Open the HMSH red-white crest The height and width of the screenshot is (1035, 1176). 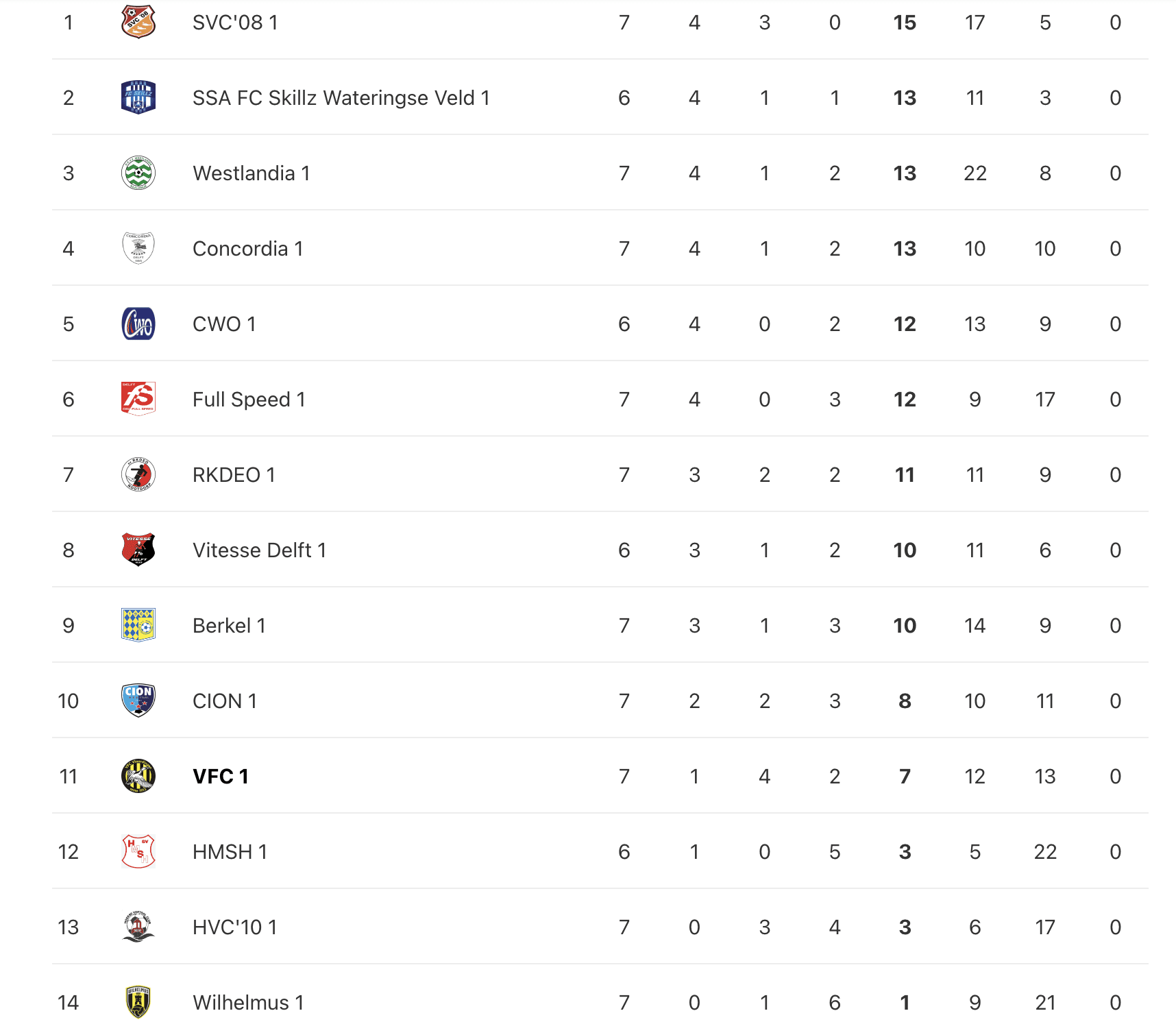click(138, 851)
